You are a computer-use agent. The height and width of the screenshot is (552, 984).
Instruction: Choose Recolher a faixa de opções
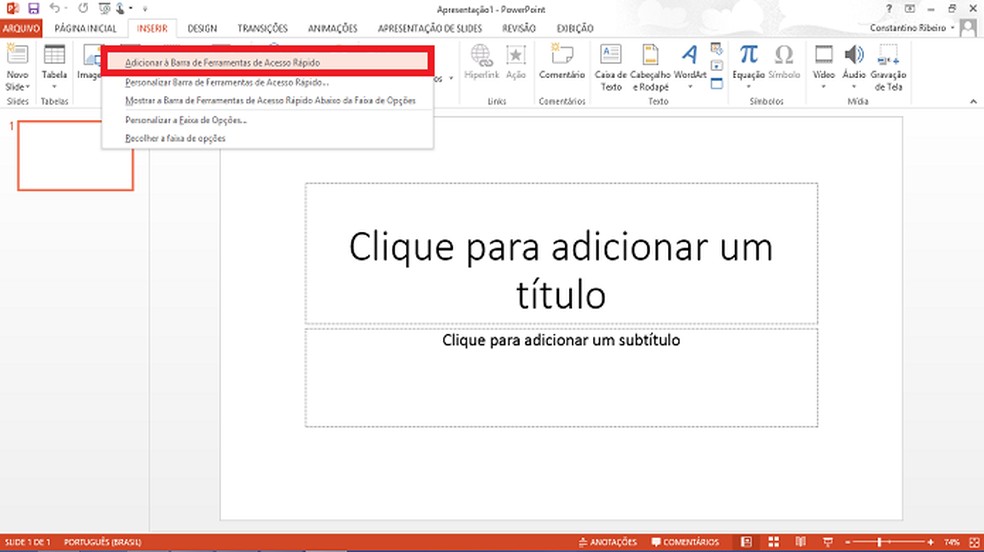(267, 138)
